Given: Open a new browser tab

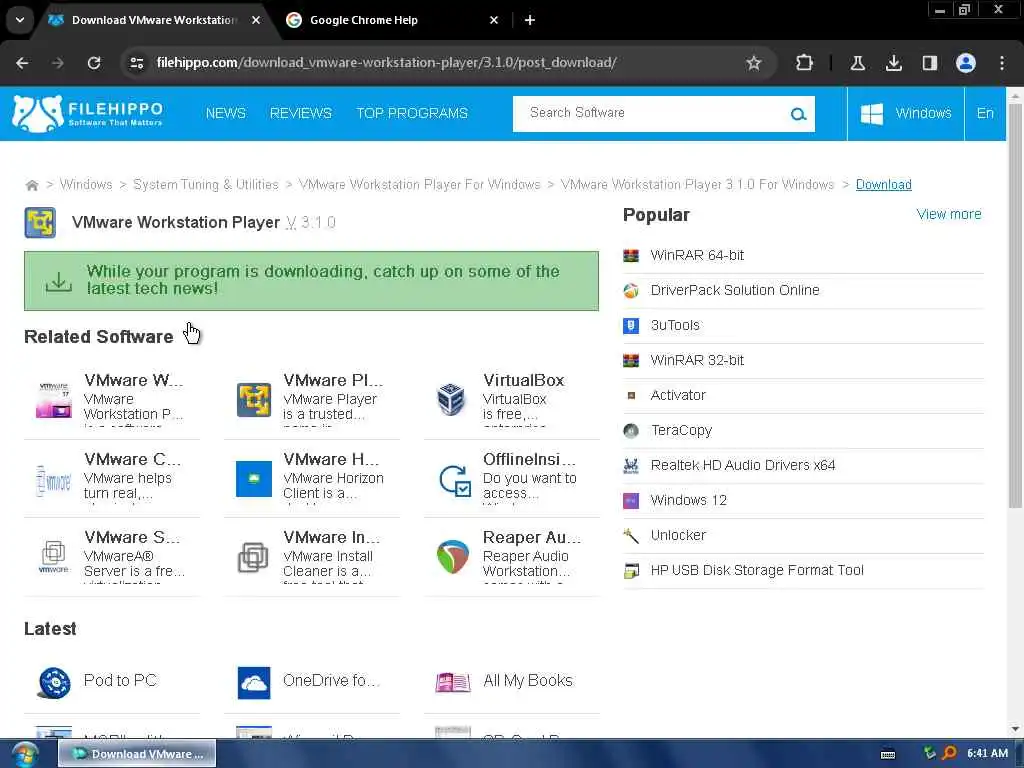Looking at the screenshot, I should tap(530, 20).
